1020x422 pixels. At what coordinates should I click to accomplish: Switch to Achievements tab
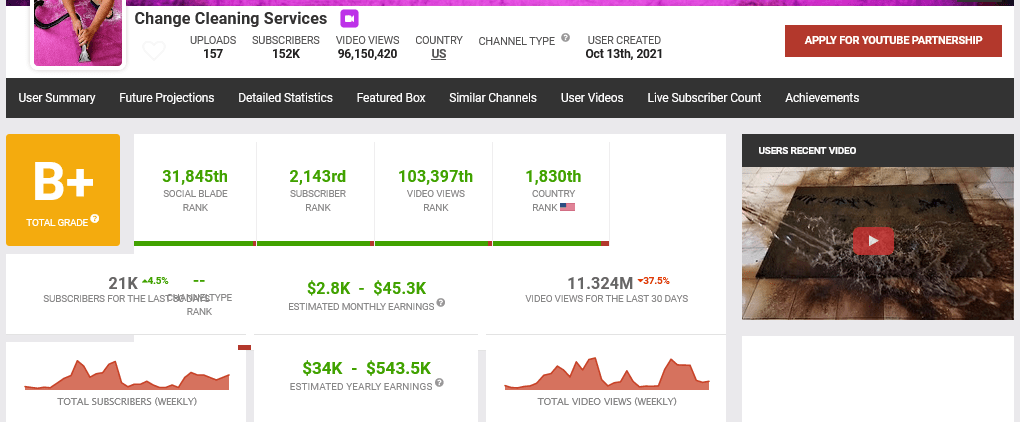[x=822, y=98]
